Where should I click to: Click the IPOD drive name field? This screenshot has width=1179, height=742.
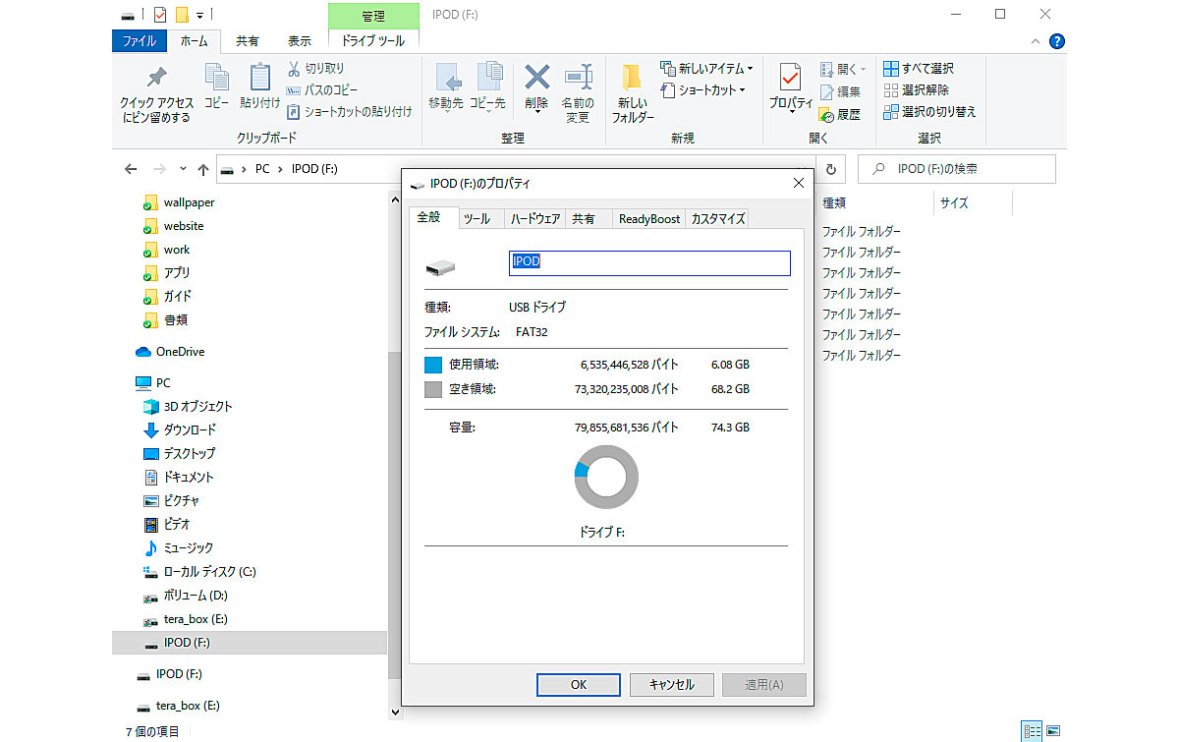point(649,262)
